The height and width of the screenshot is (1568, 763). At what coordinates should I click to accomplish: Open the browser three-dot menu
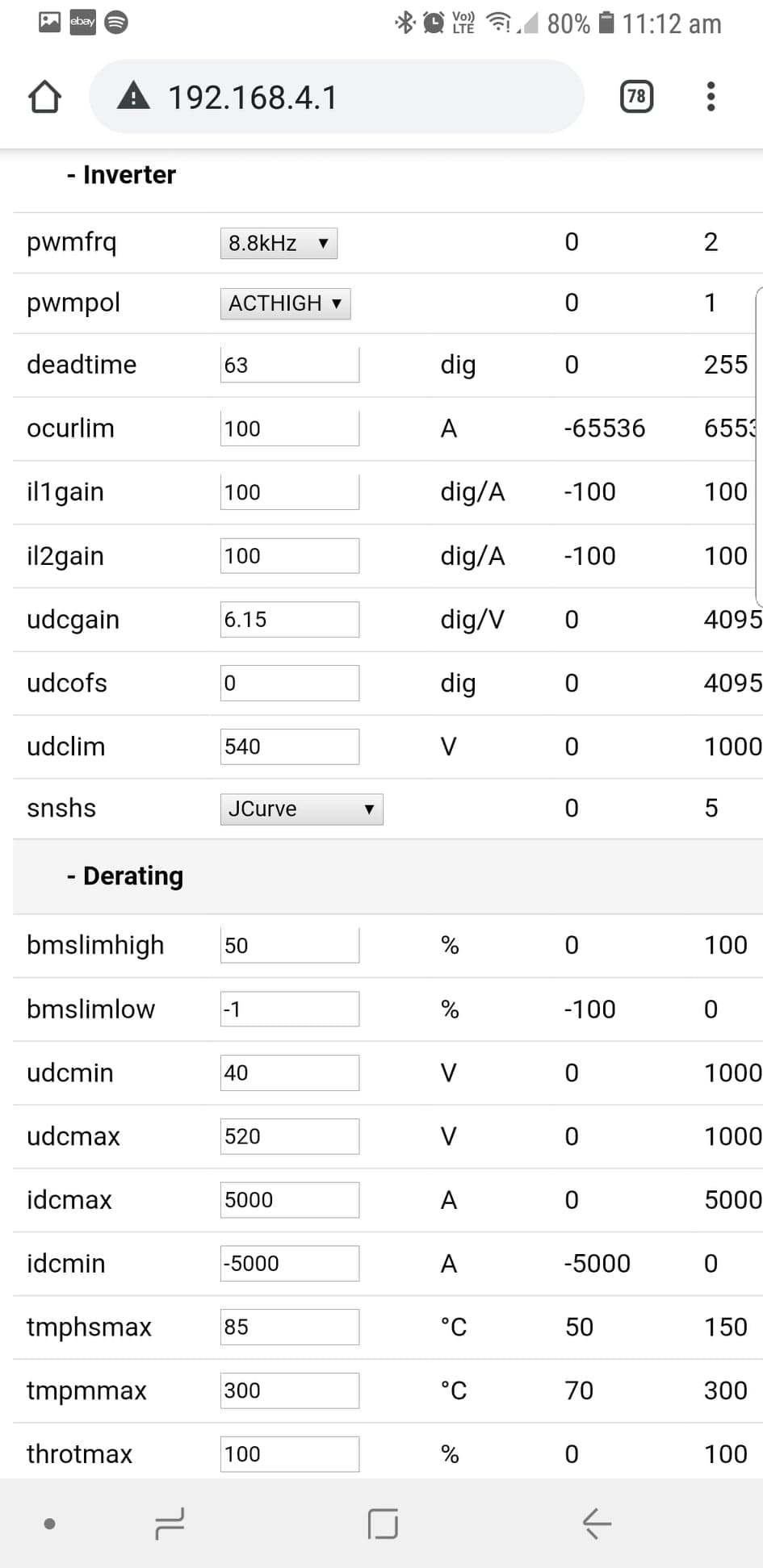(711, 97)
